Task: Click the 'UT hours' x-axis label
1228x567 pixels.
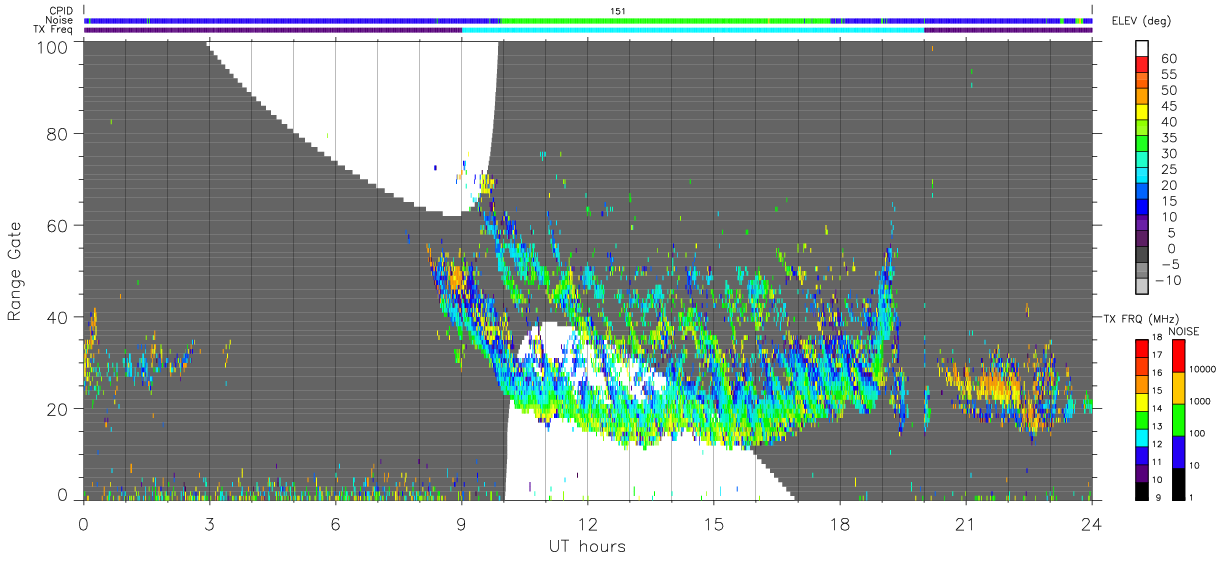Action: pos(587,547)
